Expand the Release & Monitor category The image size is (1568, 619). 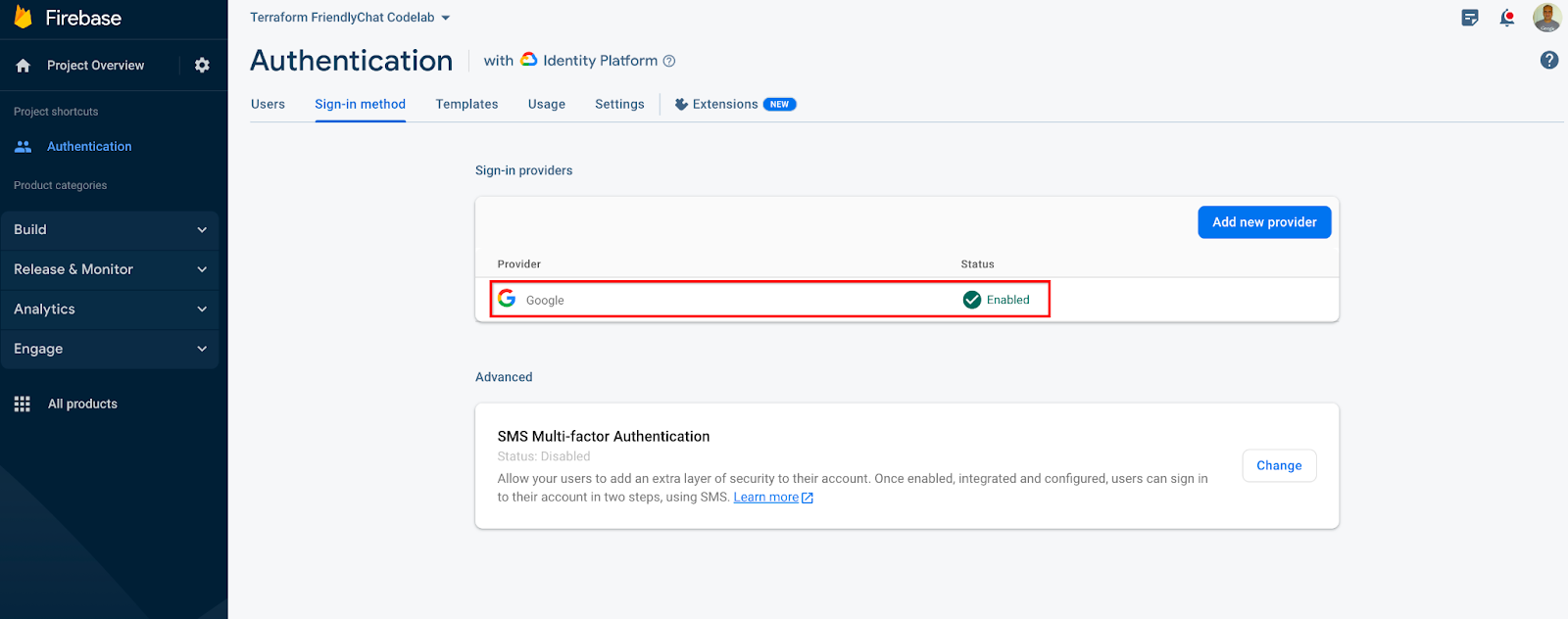109,269
